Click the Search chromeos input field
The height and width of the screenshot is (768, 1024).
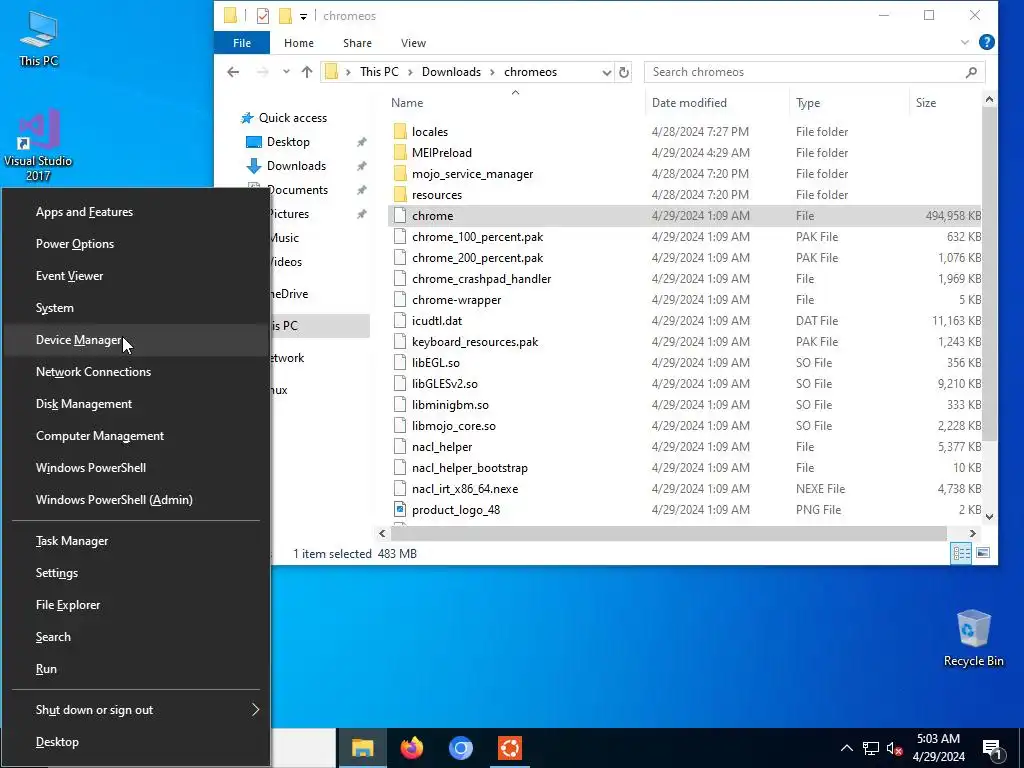pos(805,72)
